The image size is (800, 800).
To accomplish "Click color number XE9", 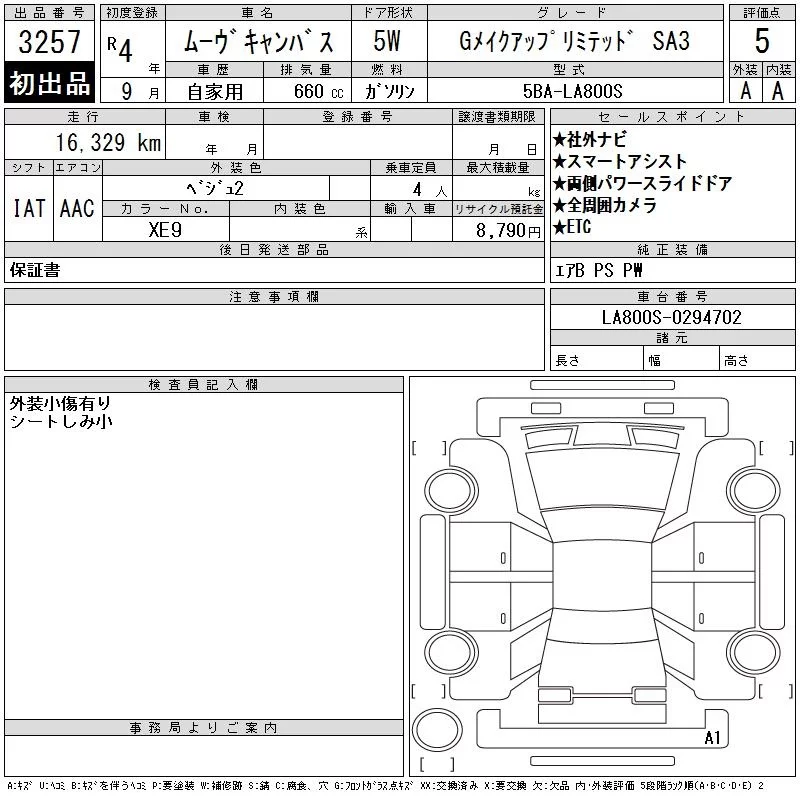I will (165, 230).
